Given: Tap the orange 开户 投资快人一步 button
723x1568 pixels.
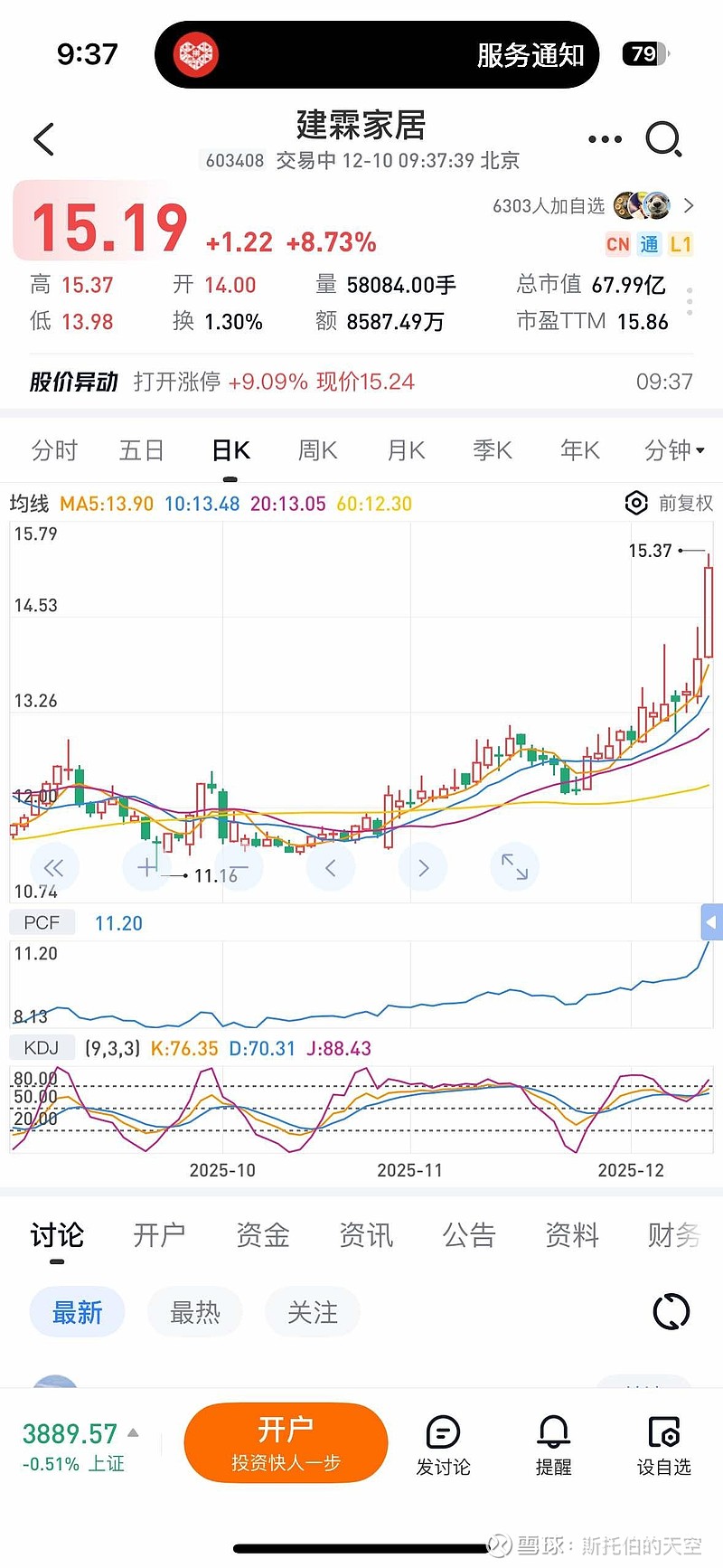Looking at the screenshot, I should (x=286, y=1443).
